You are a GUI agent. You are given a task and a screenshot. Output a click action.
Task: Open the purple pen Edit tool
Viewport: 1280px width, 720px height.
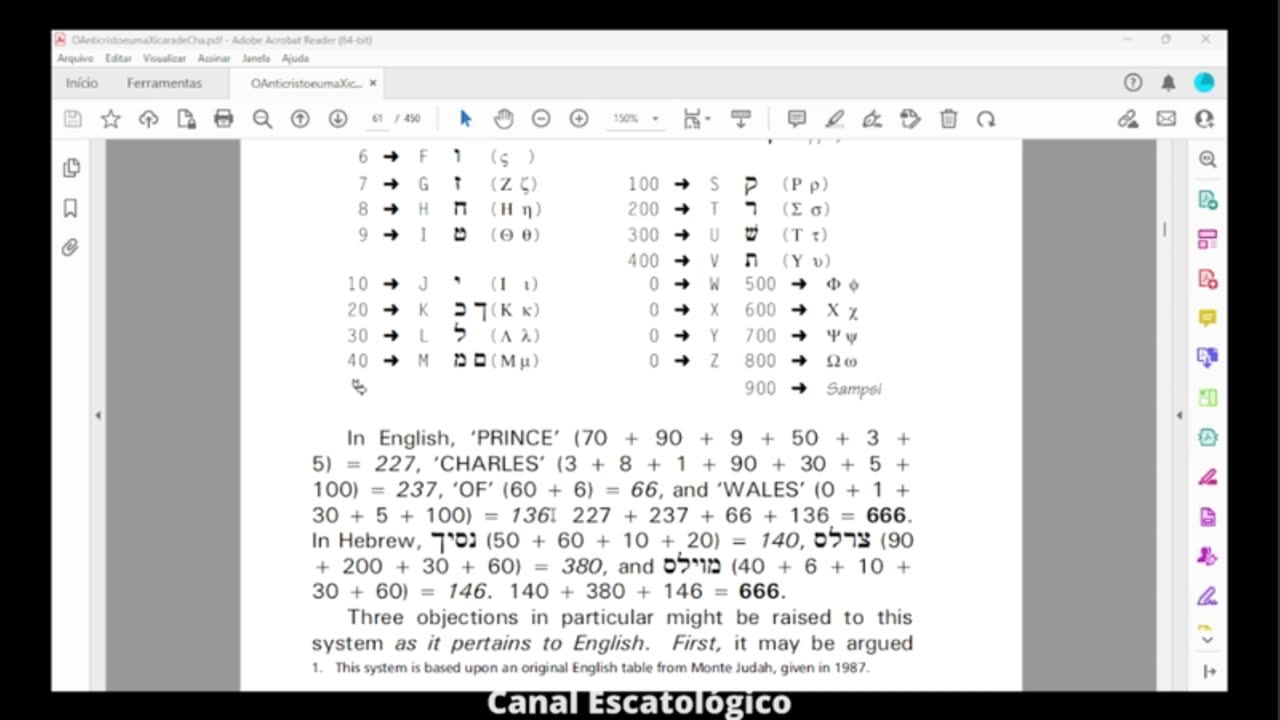click(x=1208, y=597)
